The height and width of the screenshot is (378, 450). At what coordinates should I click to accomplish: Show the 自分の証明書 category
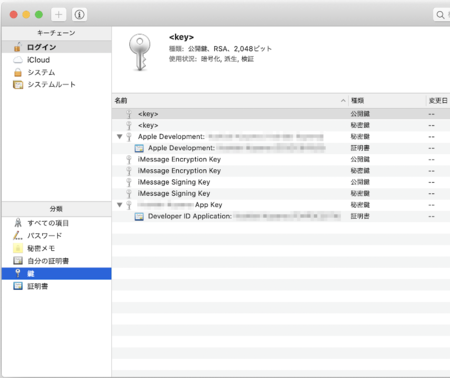pyautogui.click(x=56, y=261)
